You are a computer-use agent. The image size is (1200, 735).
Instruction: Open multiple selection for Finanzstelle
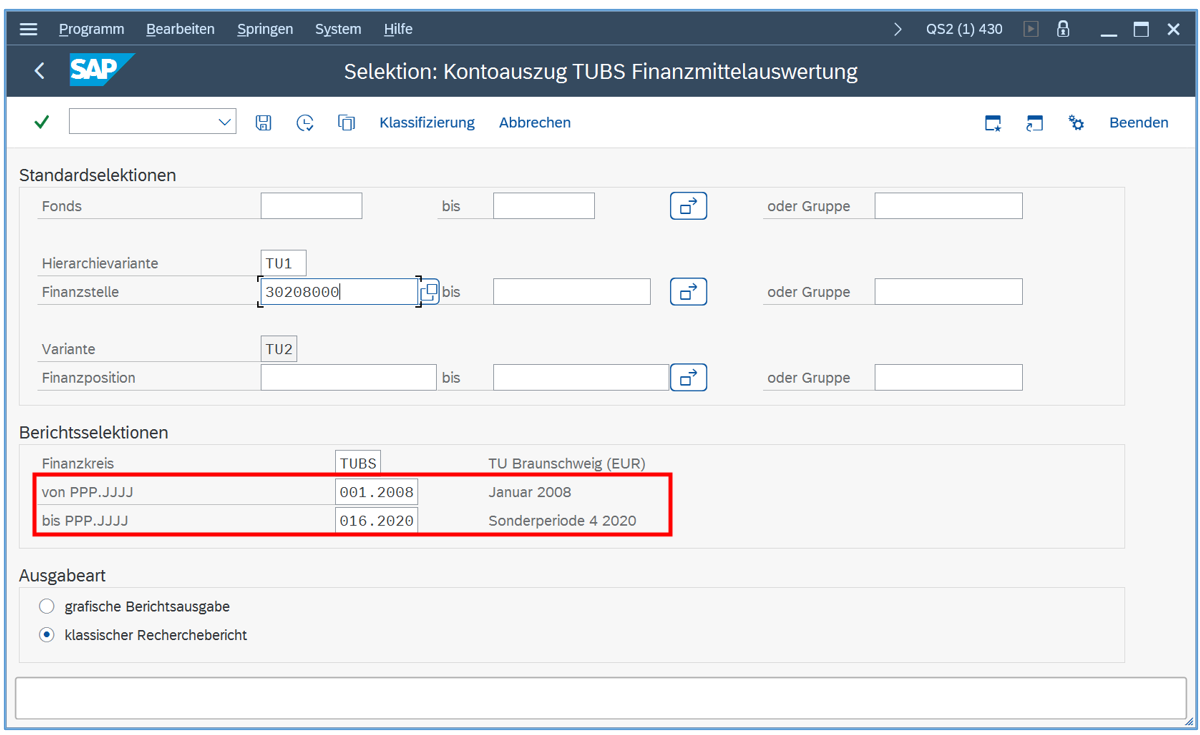[x=688, y=292]
